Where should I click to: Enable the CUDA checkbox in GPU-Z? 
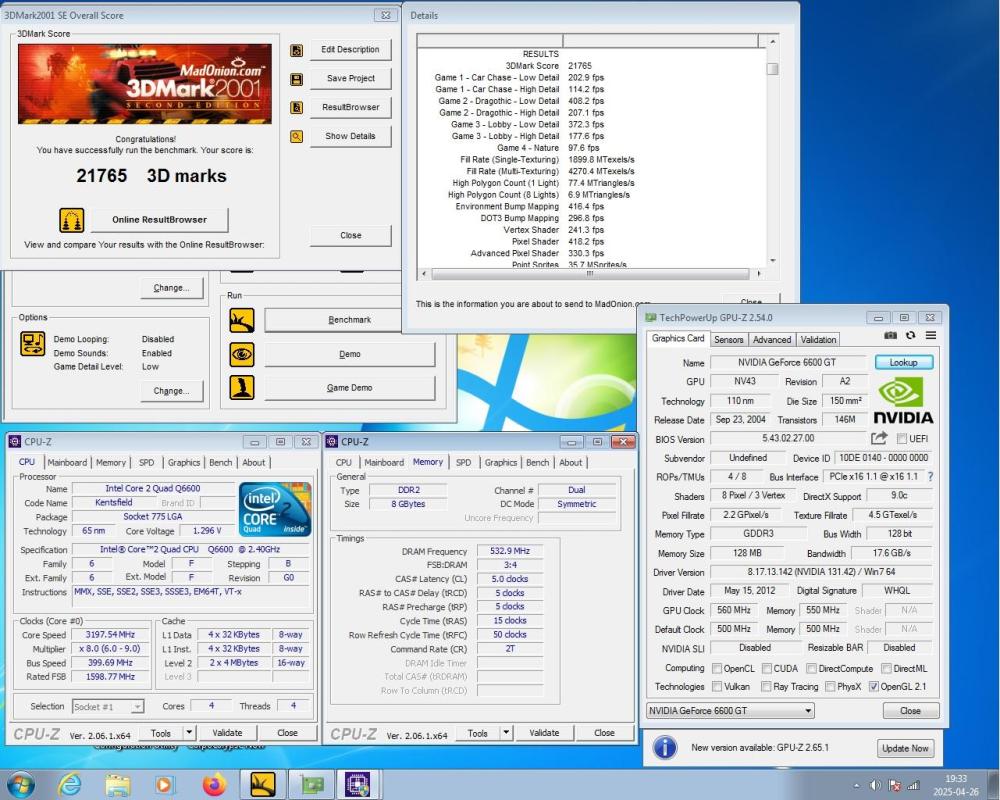[765, 668]
